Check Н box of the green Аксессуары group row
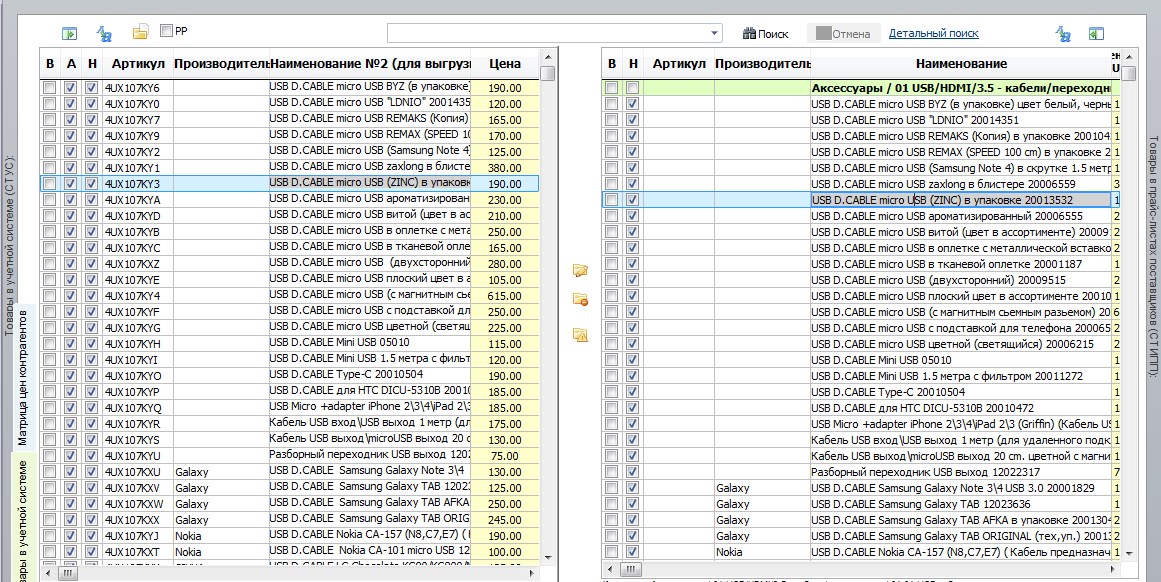 click(632, 88)
